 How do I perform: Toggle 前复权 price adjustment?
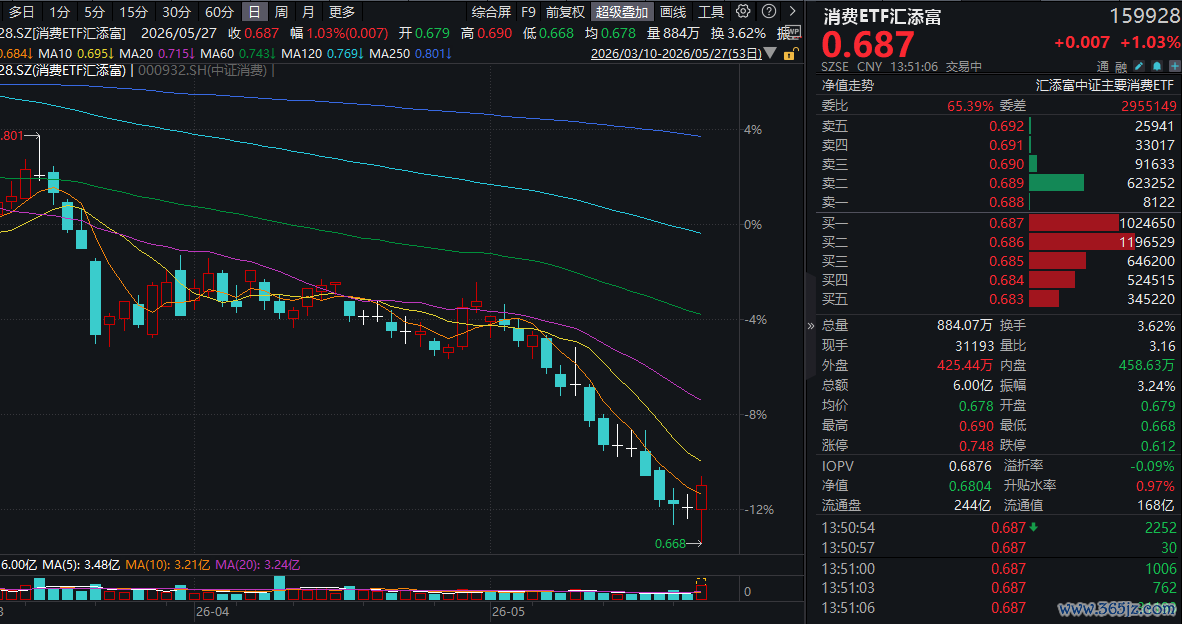(x=565, y=11)
